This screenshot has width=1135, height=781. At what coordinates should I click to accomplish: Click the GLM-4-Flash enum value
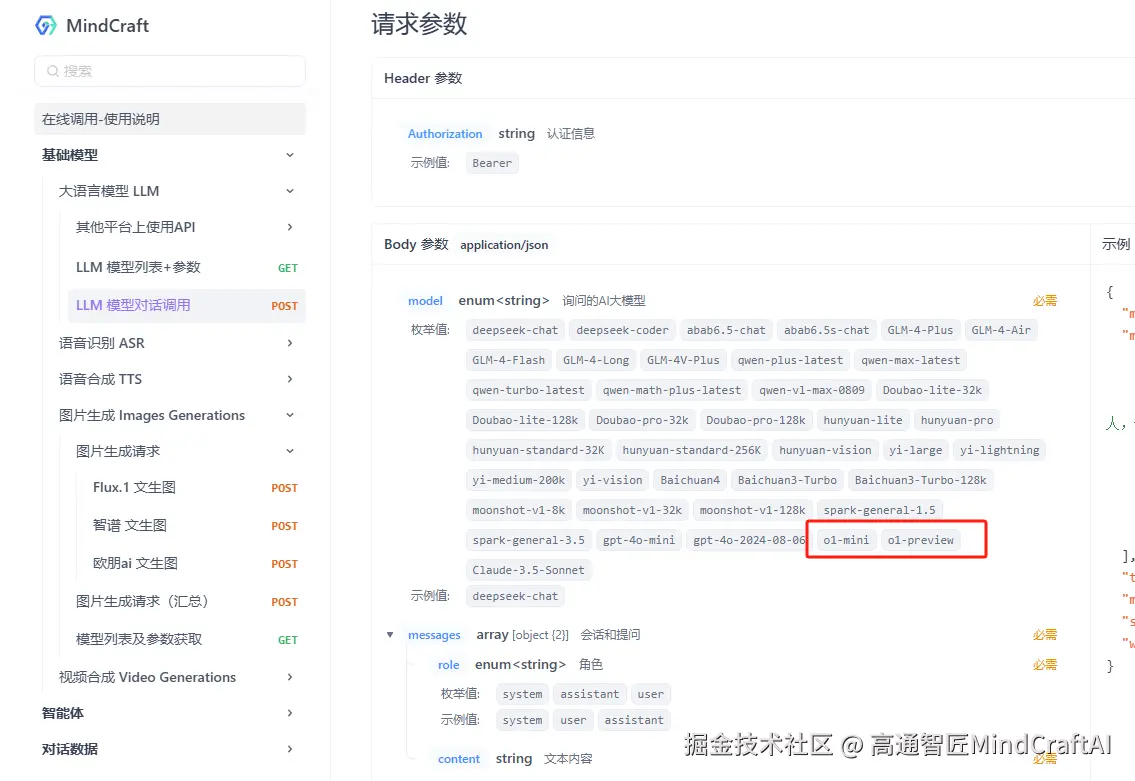point(509,360)
